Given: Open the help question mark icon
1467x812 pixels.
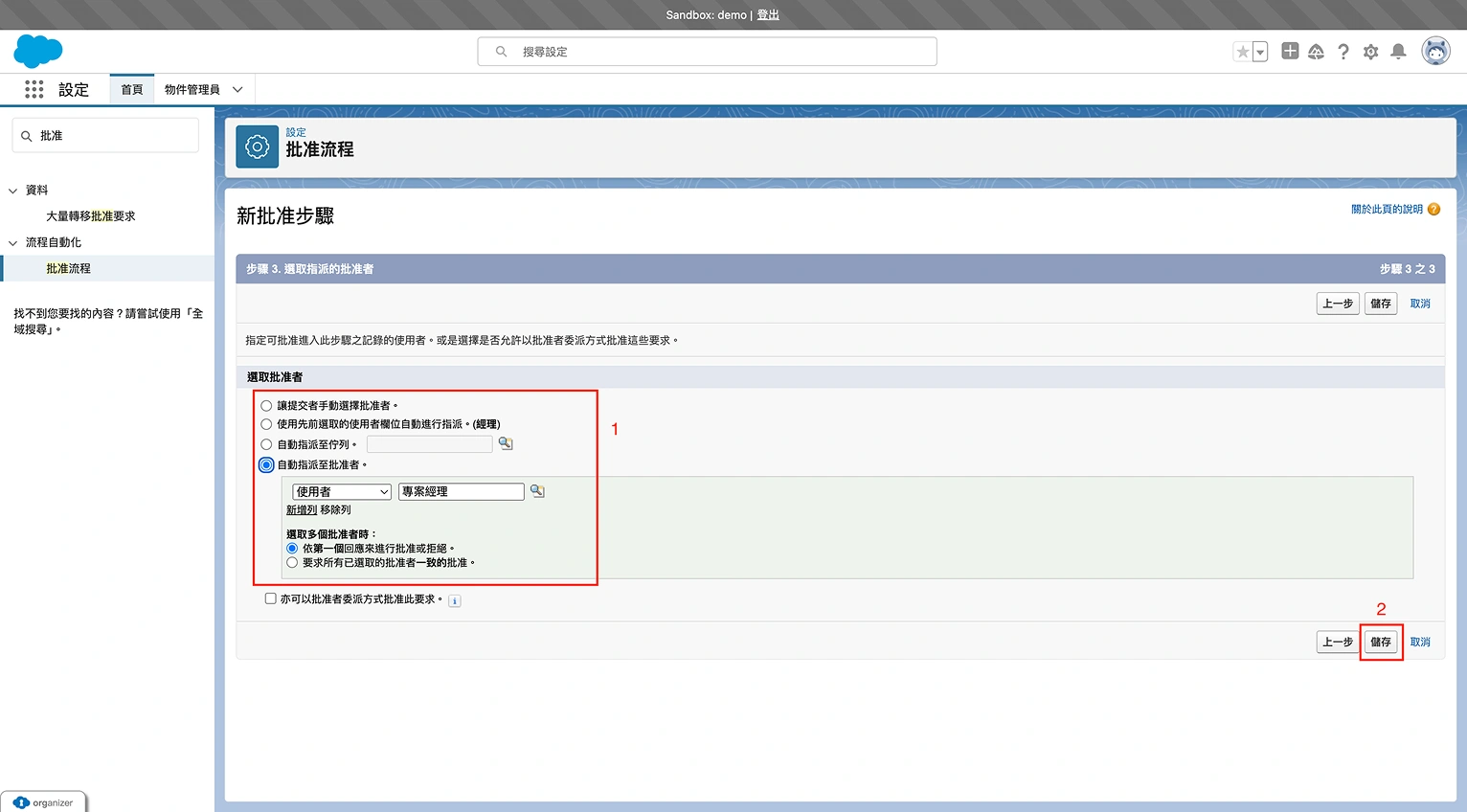Looking at the screenshot, I should click(x=1343, y=52).
